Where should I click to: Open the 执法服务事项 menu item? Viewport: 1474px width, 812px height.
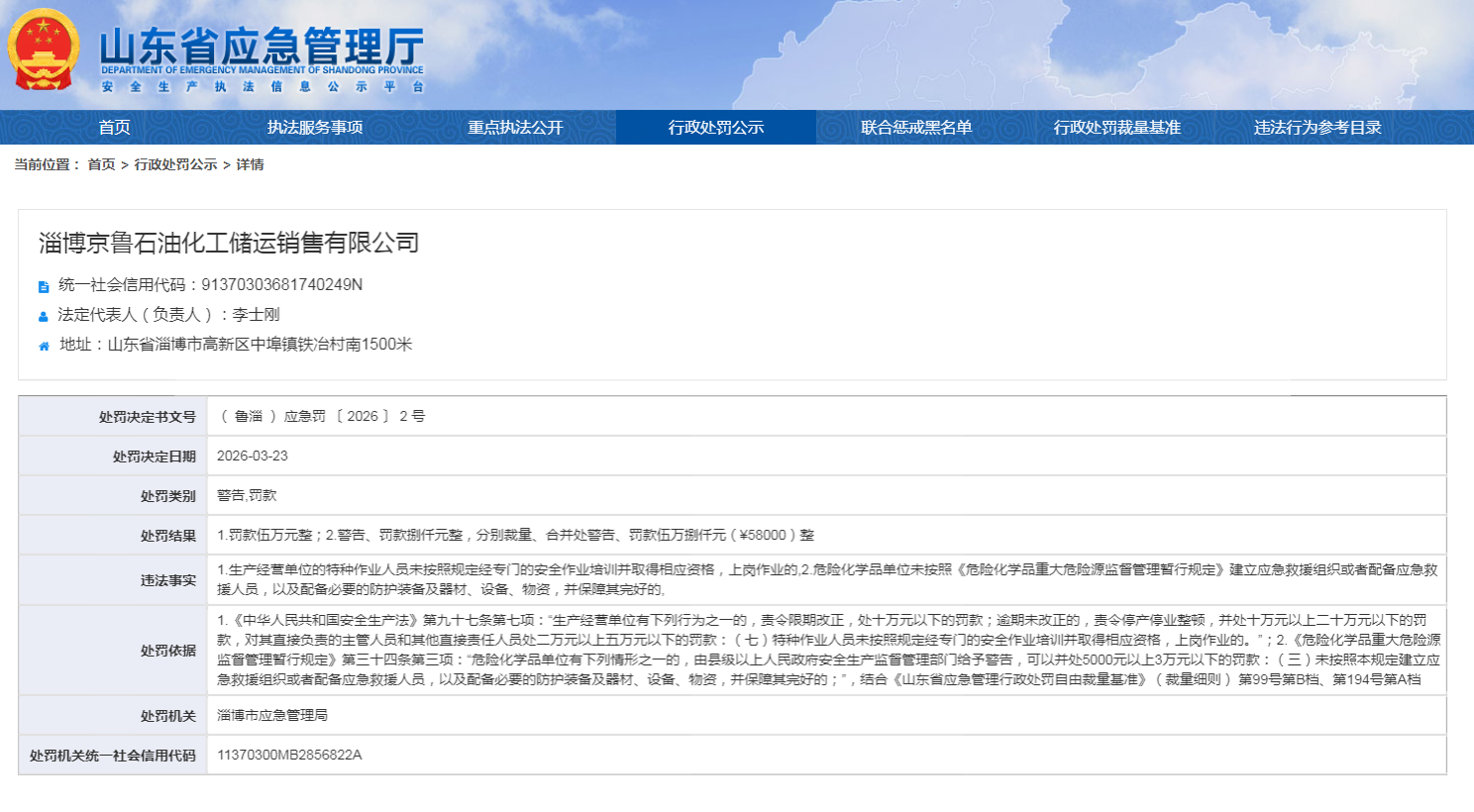pos(315,127)
